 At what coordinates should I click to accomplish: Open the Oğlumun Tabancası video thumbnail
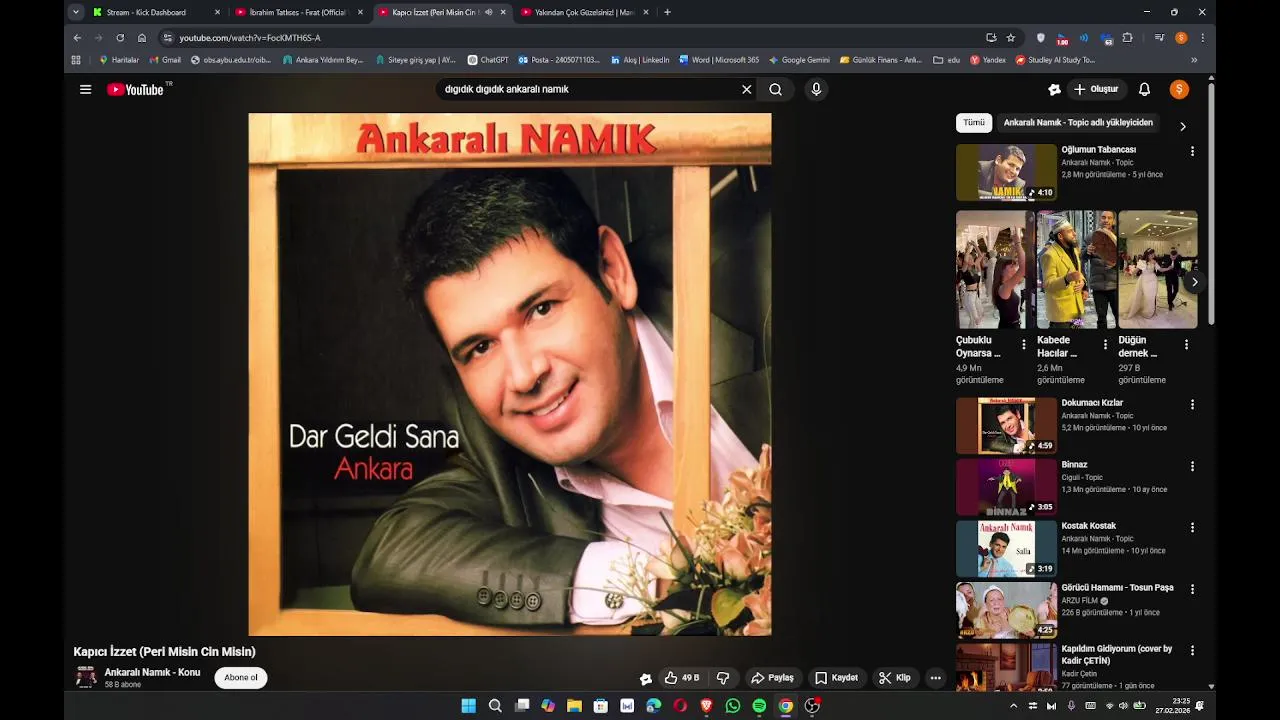pos(1006,172)
